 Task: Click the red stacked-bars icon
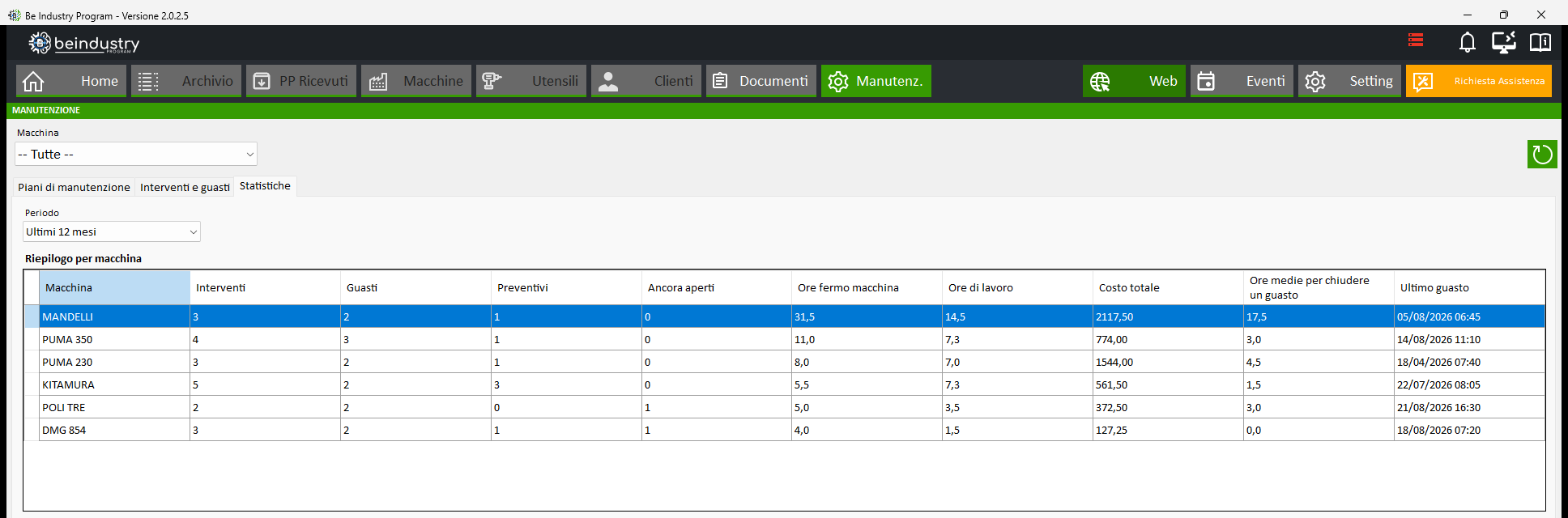[1416, 40]
